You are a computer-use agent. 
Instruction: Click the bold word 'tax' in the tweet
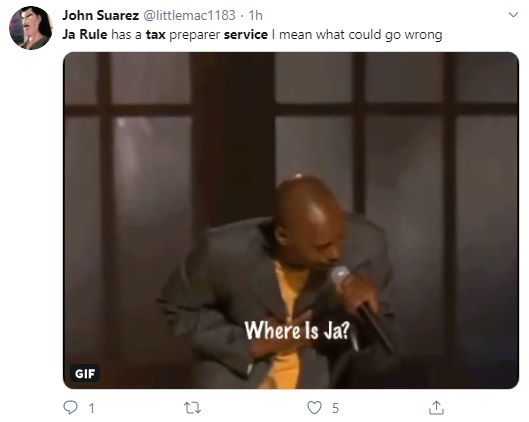(x=156, y=34)
